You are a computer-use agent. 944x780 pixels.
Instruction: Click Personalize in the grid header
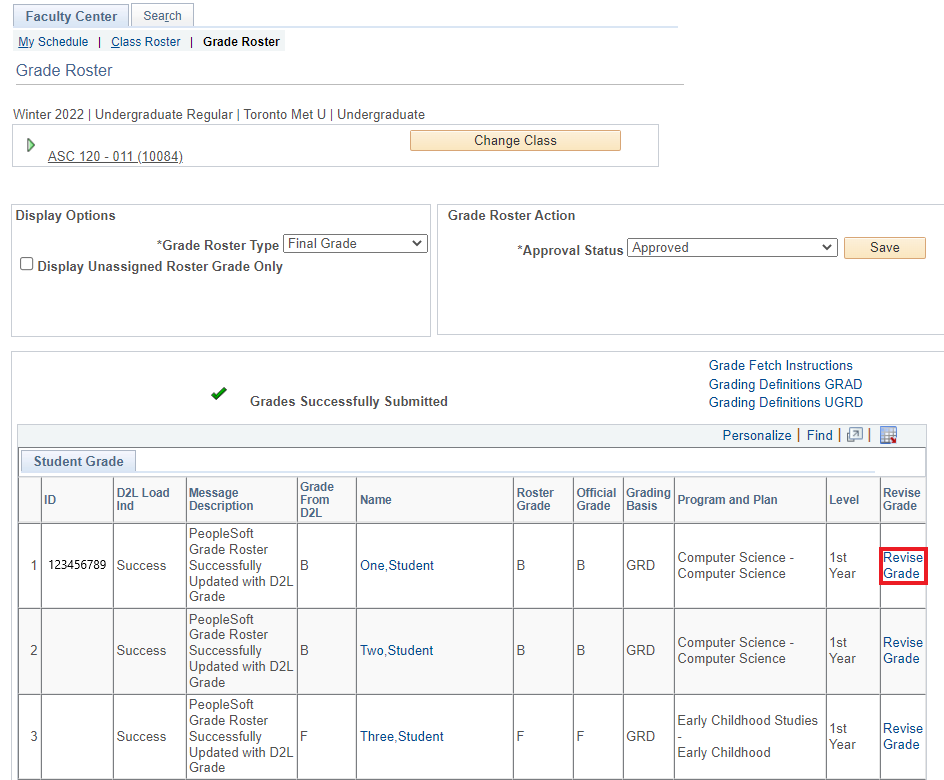[x=756, y=435]
